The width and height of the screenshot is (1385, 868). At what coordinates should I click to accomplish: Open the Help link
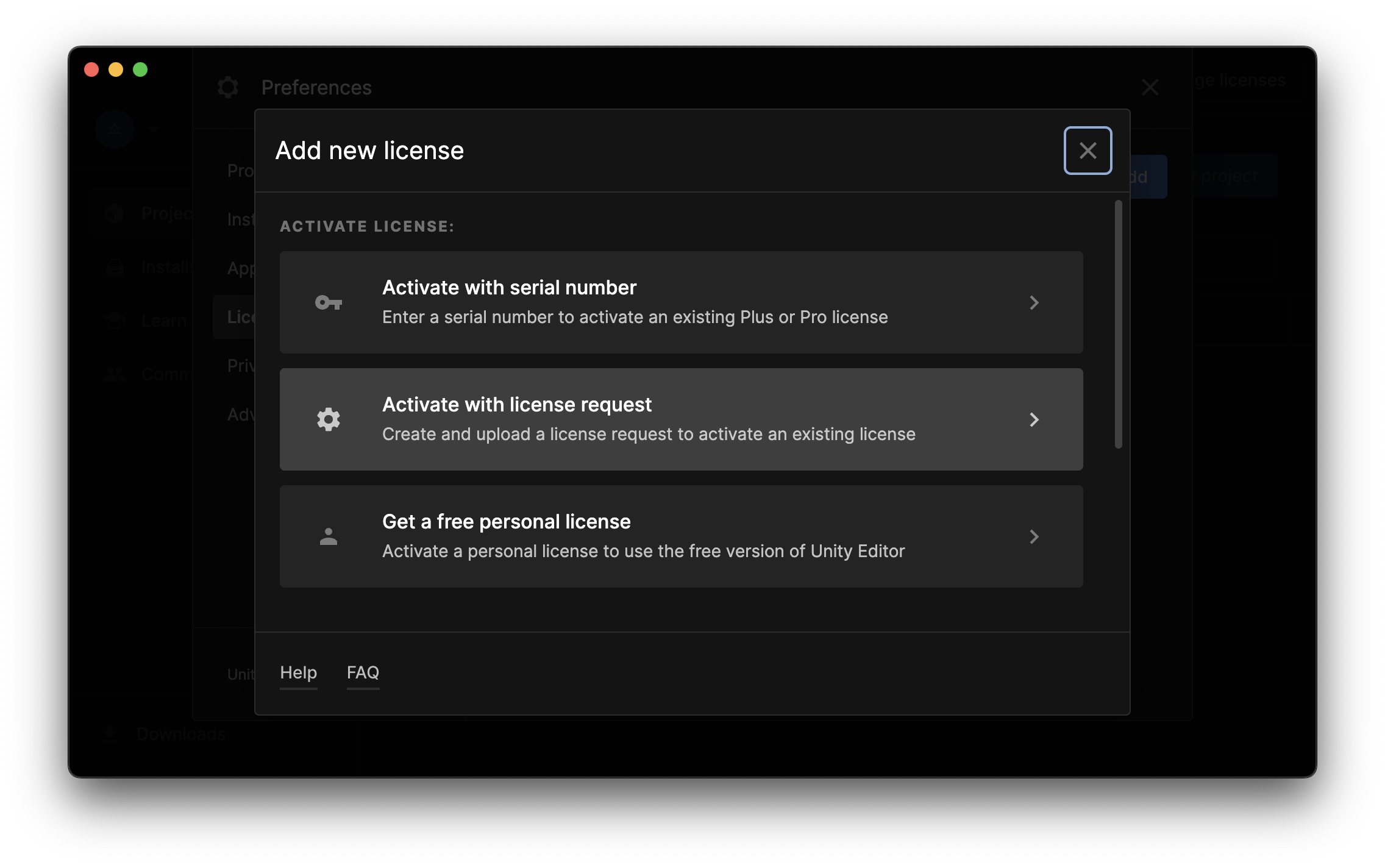pos(298,672)
